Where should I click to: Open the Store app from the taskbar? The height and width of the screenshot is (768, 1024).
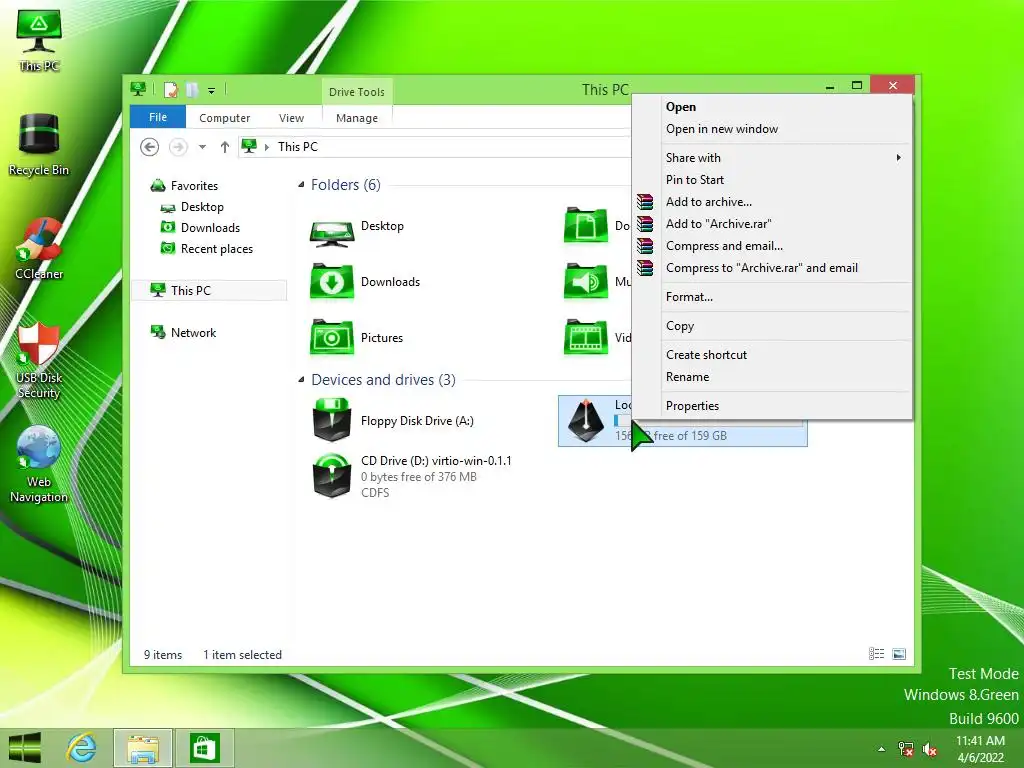[204, 748]
